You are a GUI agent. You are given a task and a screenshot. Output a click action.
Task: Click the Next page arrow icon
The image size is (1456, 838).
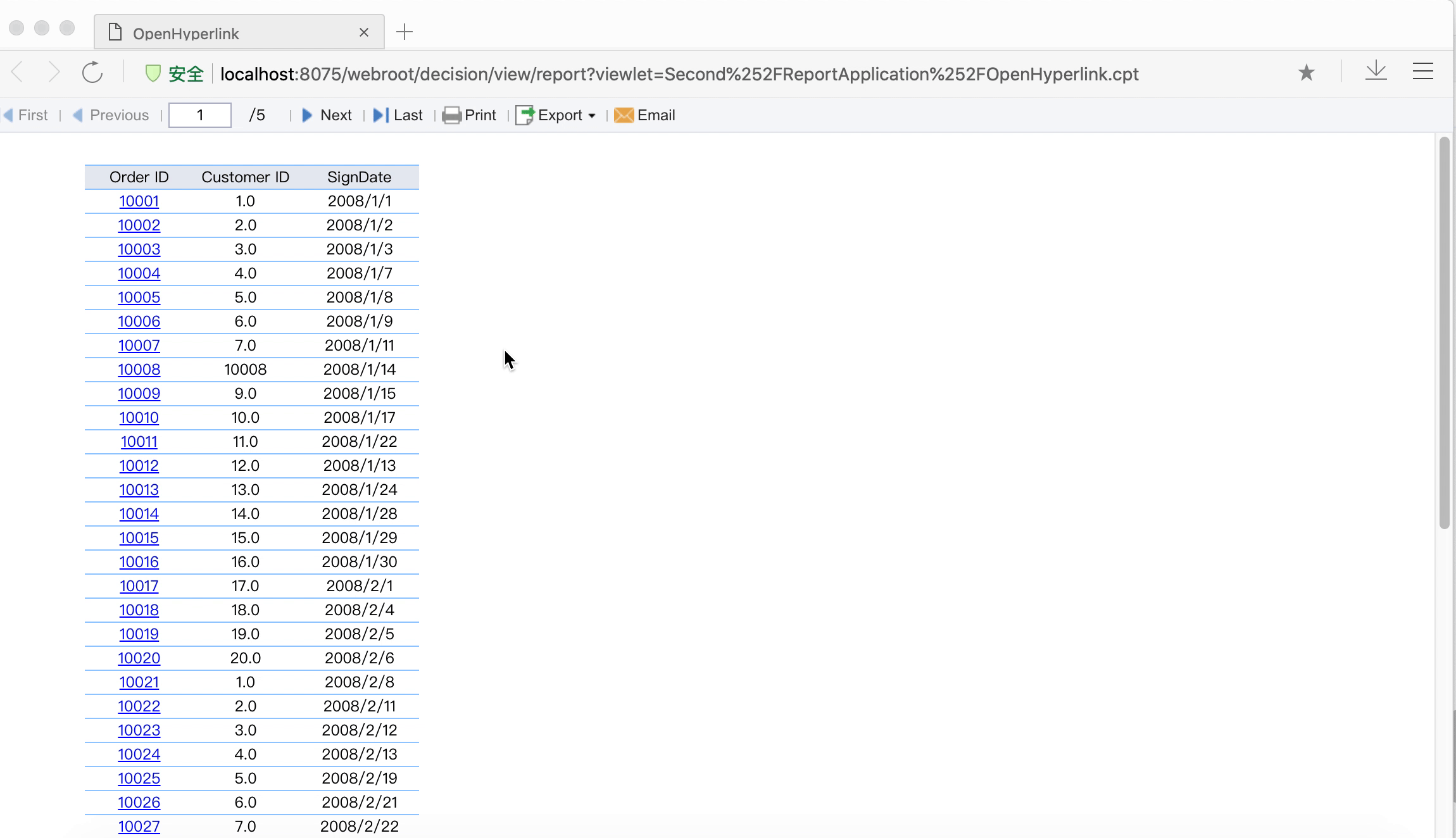pos(307,115)
